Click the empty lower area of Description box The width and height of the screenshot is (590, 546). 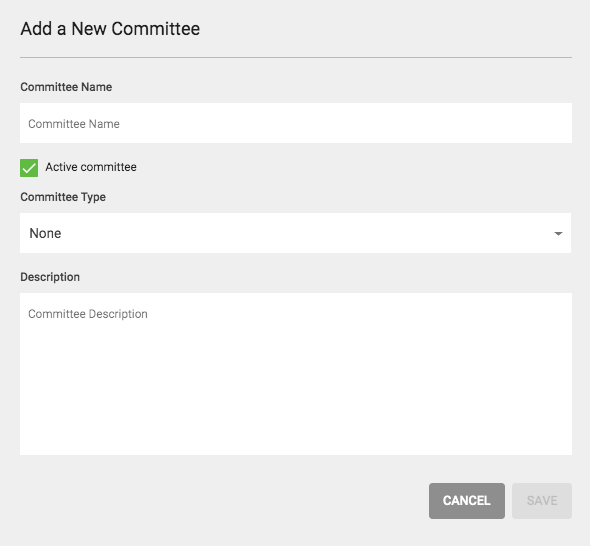296,406
